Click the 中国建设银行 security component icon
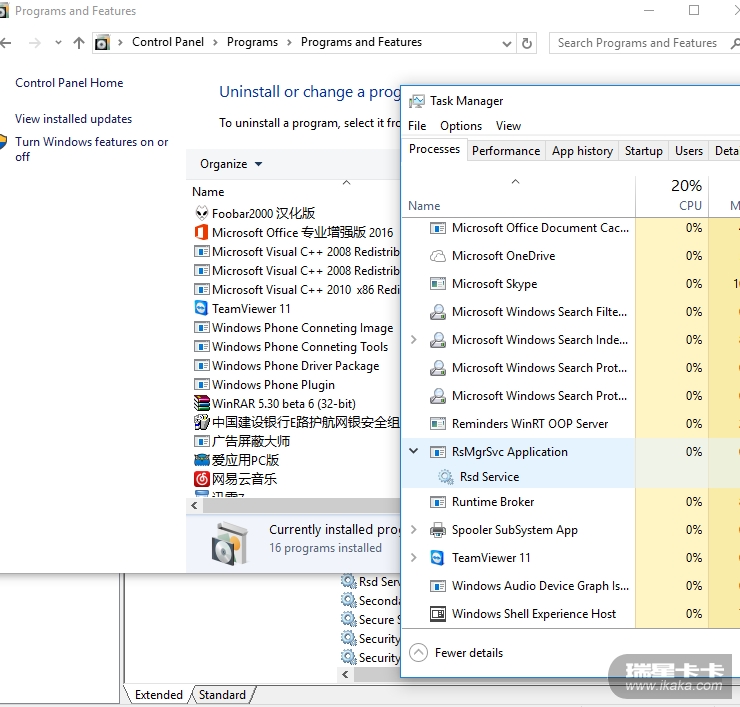Image resolution: width=740 pixels, height=707 pixels. click(202, 422)
